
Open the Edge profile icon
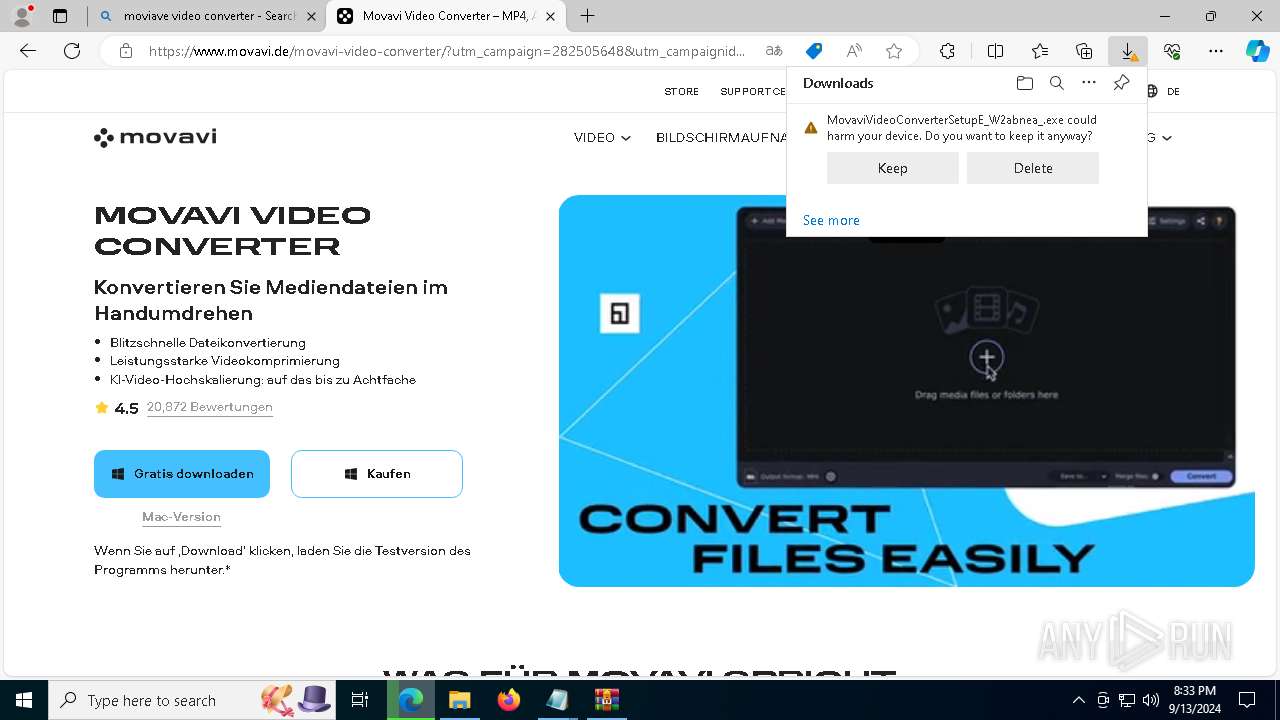click(22, 16)
